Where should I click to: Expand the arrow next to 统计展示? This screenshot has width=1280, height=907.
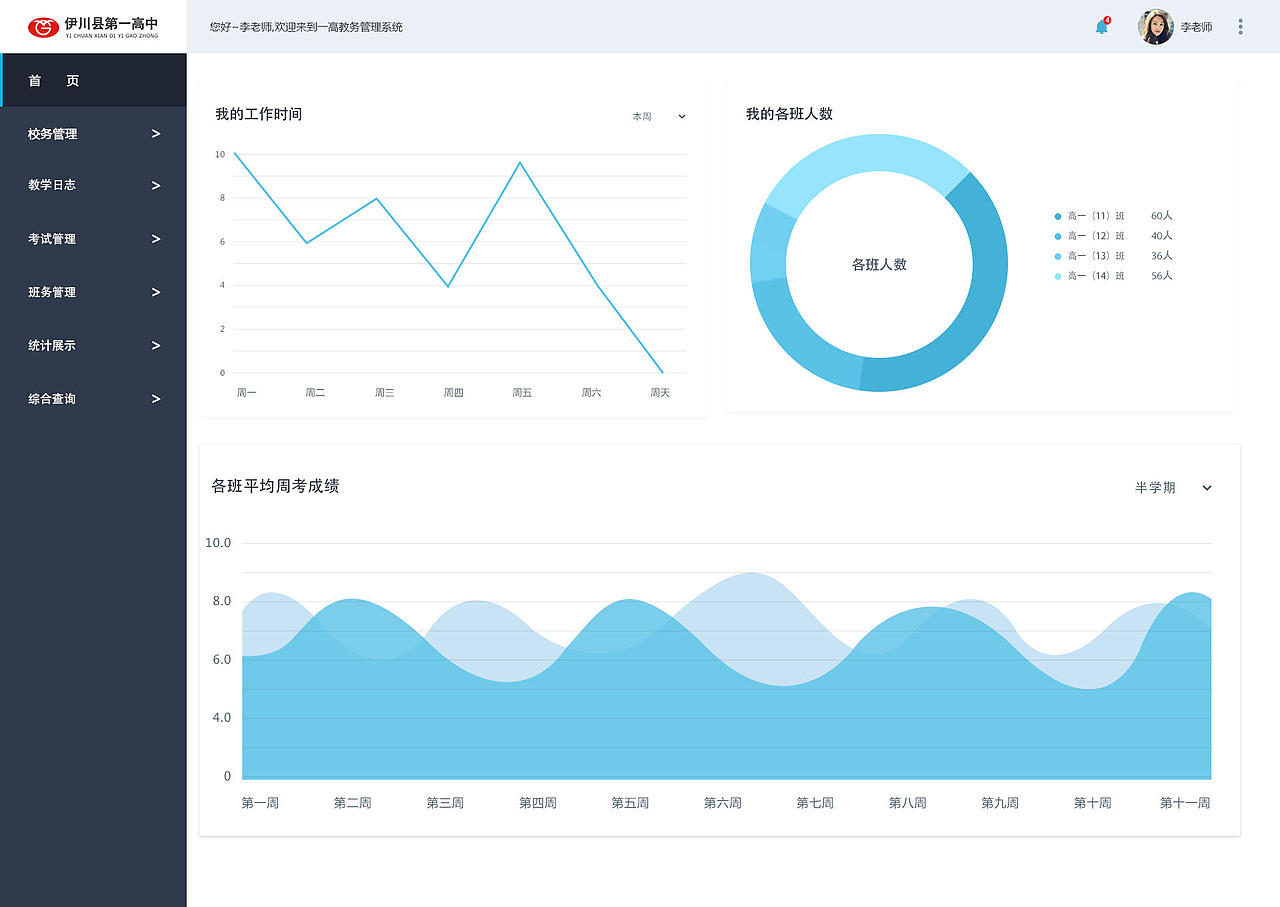[x=156, y=345]
